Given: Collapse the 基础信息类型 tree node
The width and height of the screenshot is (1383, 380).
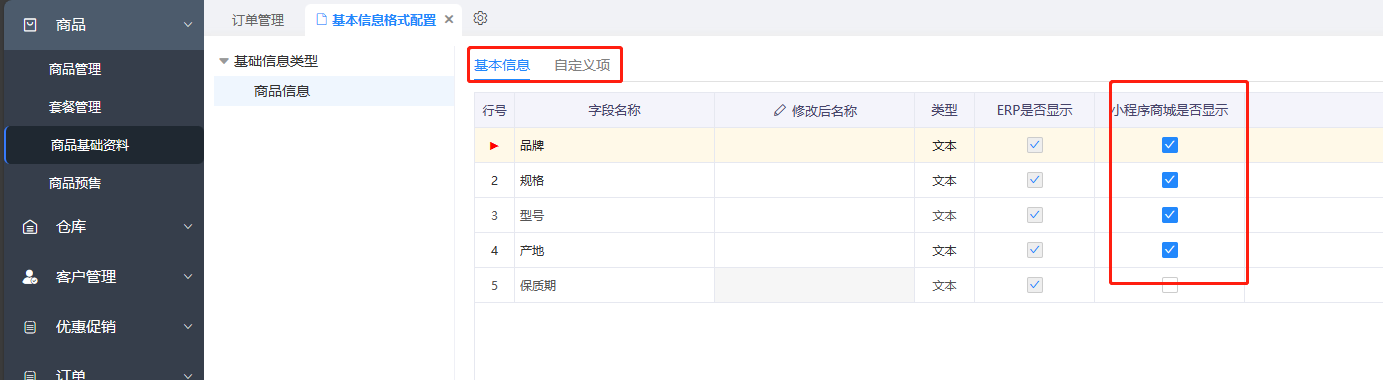Looking at the screenshot, I should (224, 61).
